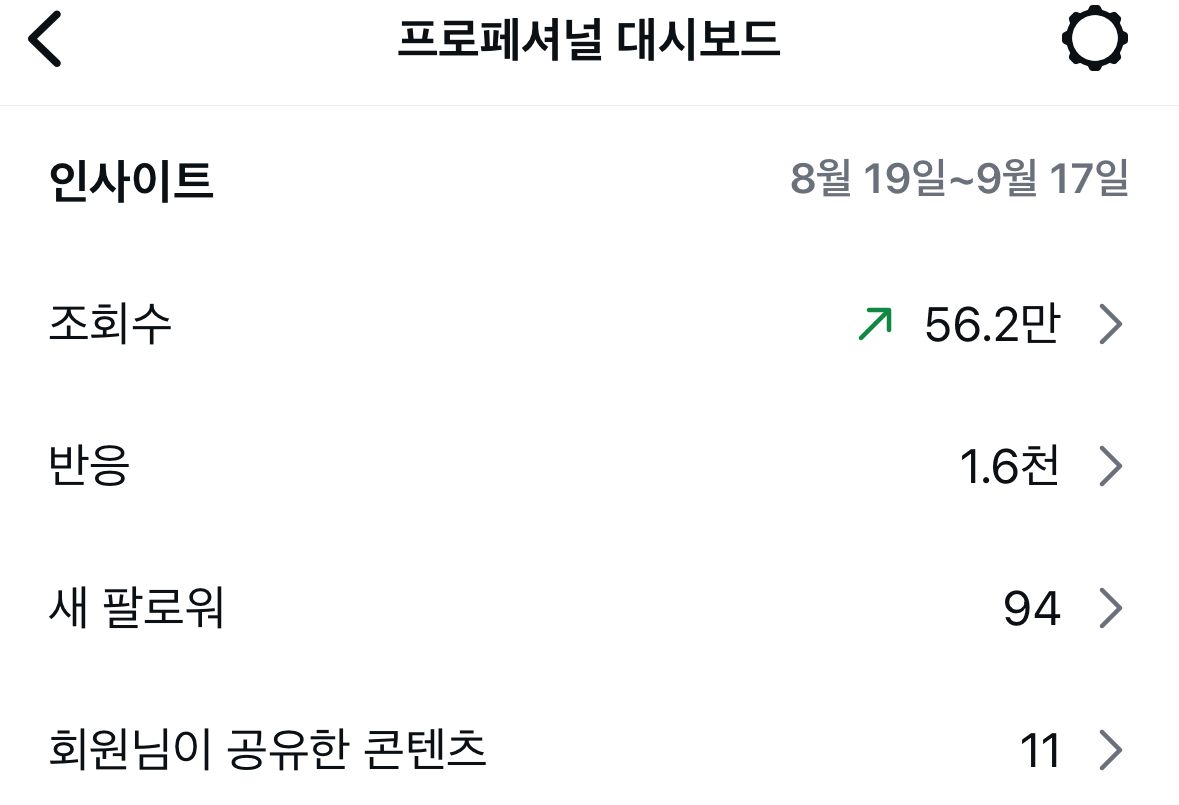Open the 반응 insights row label
The image size is (1179, 805).
89,467
